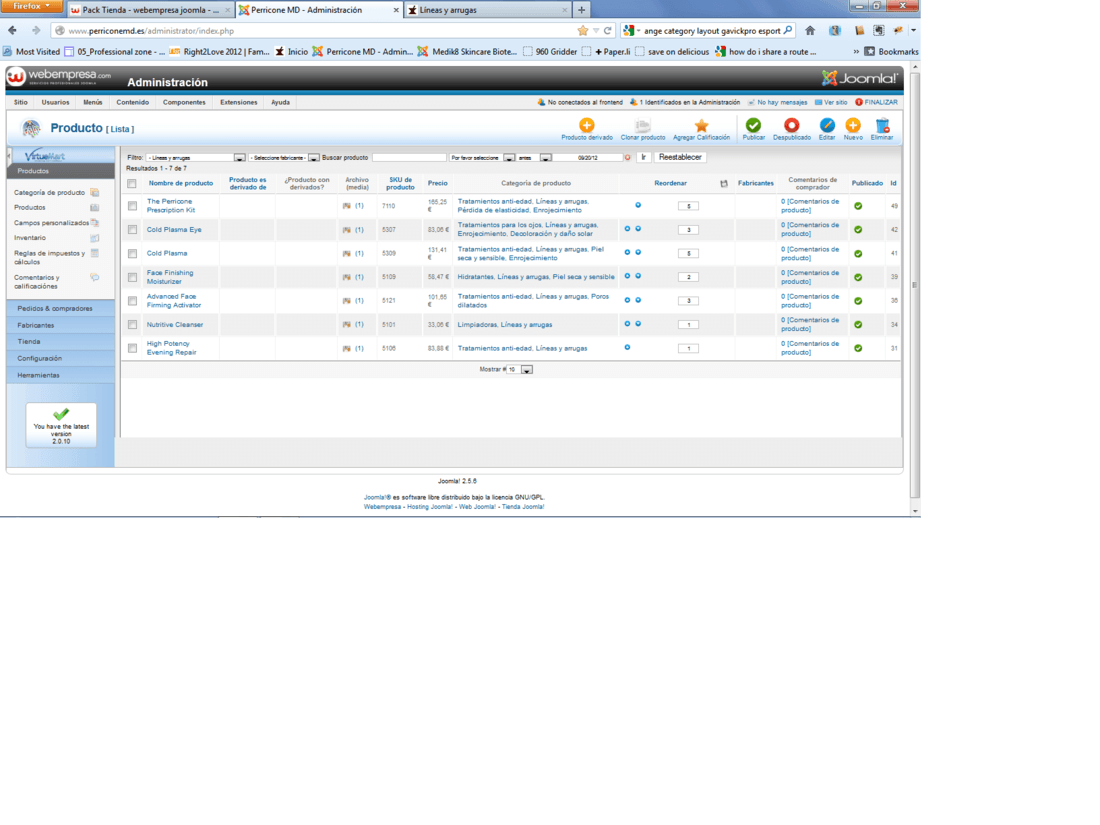This screenshot has height=825, width=1100.
Task: Click published status icon for Face Finishing Moisturizer
Action: 858,277
